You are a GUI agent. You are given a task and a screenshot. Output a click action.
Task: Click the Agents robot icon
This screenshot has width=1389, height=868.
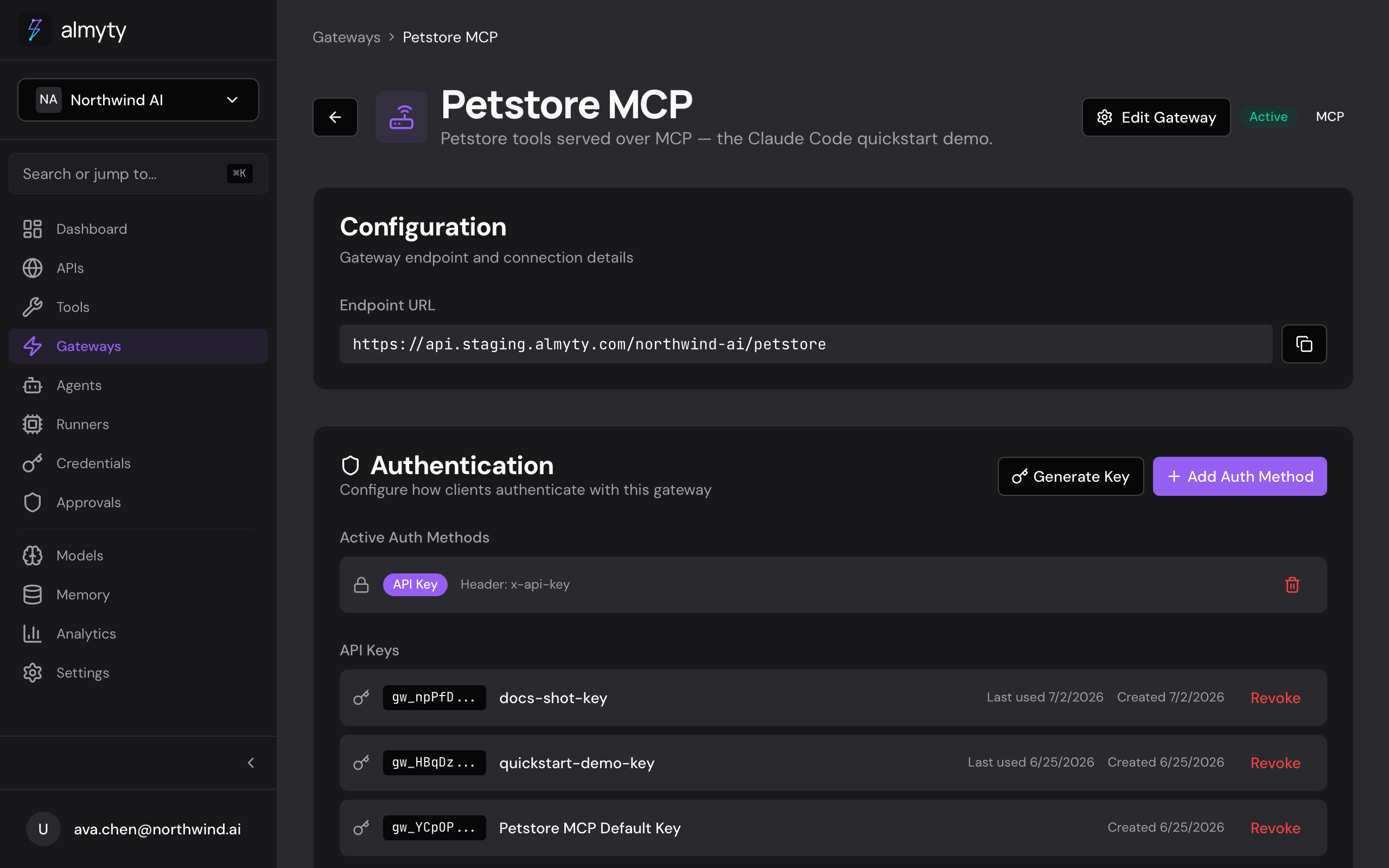(33, 385)
